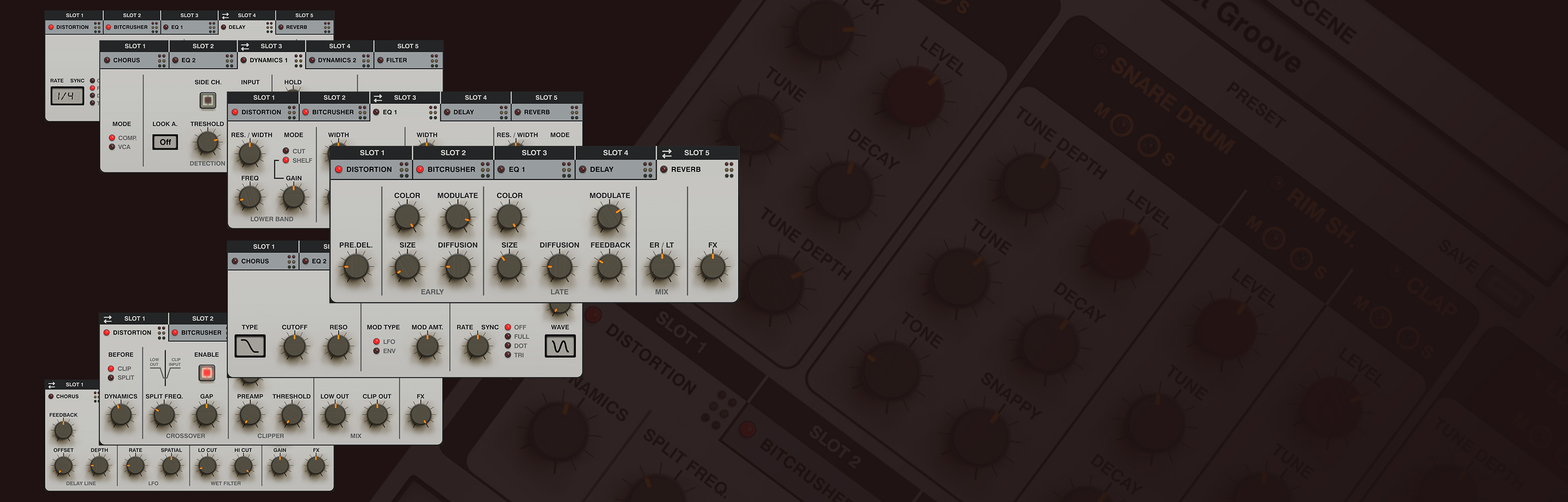Click the SPLIT FREQ. knob in the Distortion panel
Viewport: 1568px width, 502px height.
point(164,415)
